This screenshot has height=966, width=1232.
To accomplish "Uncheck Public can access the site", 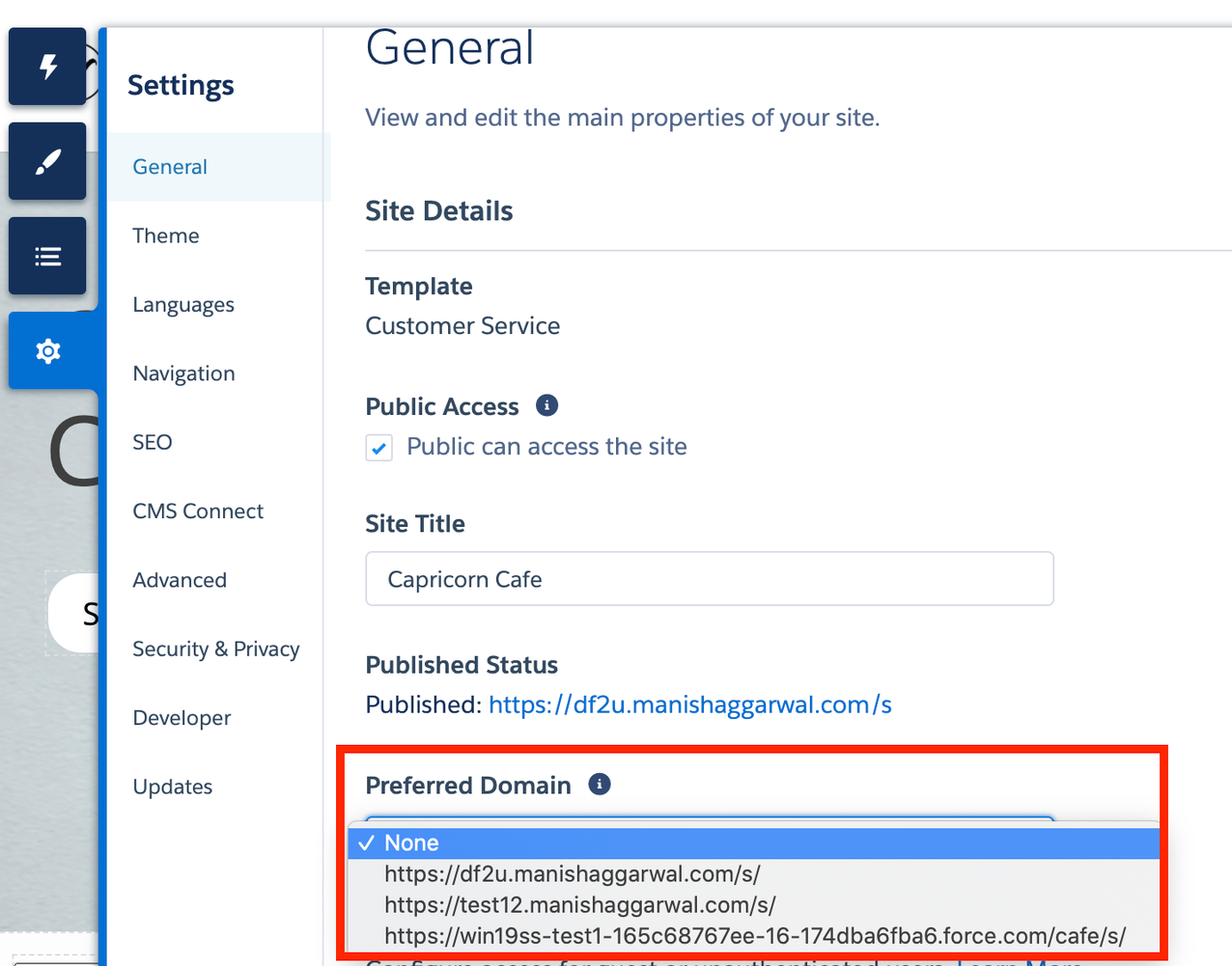I will point(378,448).
